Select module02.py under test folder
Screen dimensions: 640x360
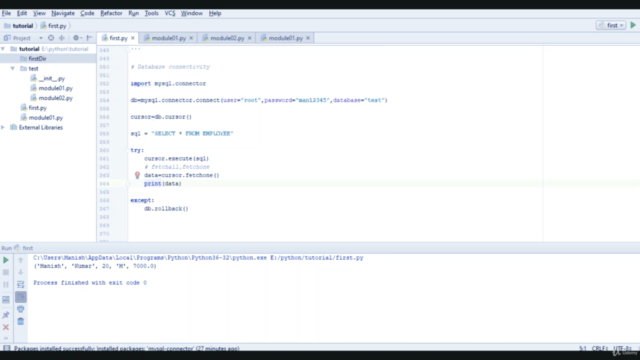click(x=56, y=98)
